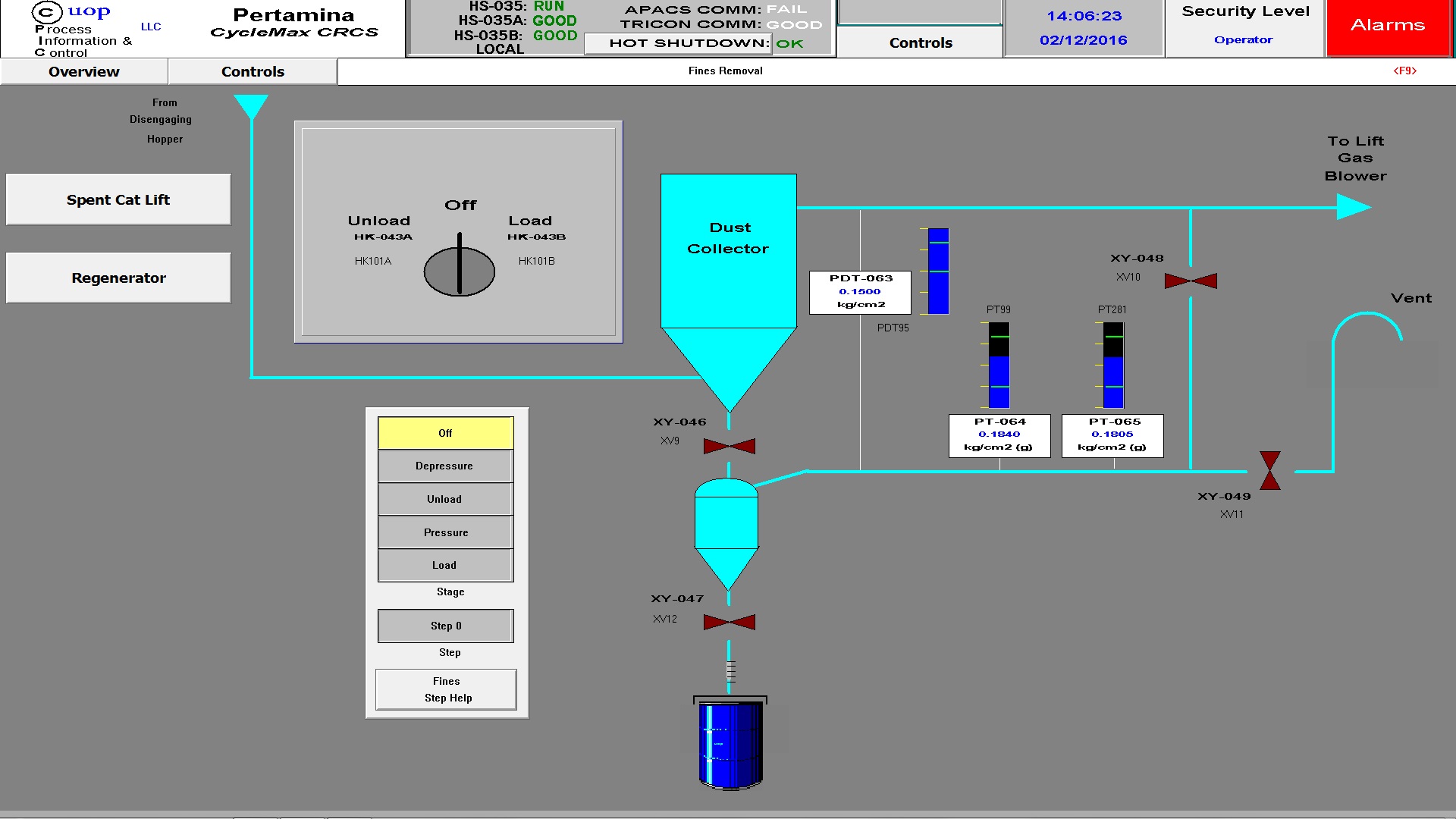Click the HK101B label
This screenshot has width=1456, height=819.
[x=537, y=261]
